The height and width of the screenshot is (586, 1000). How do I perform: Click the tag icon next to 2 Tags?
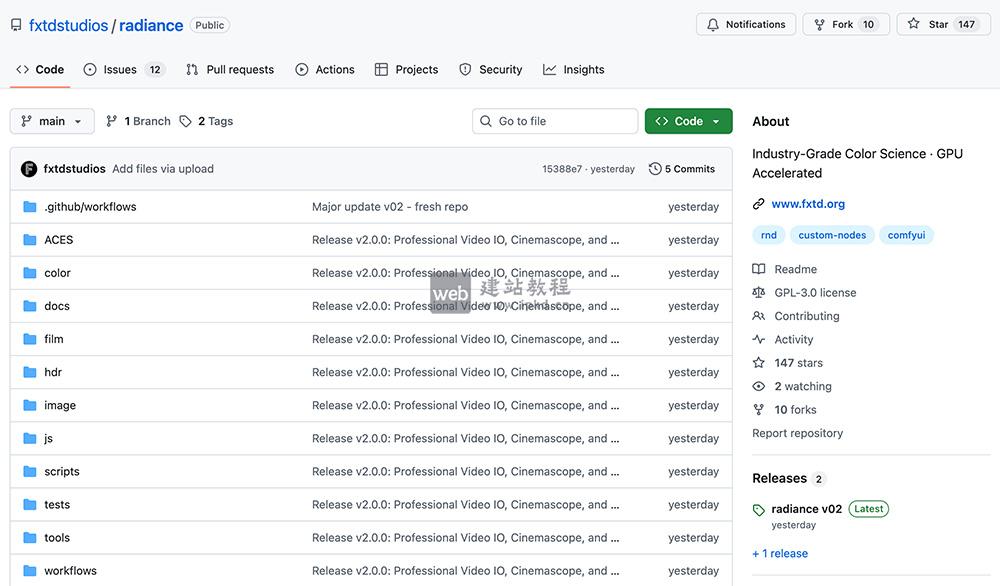[x=186, y=121]
